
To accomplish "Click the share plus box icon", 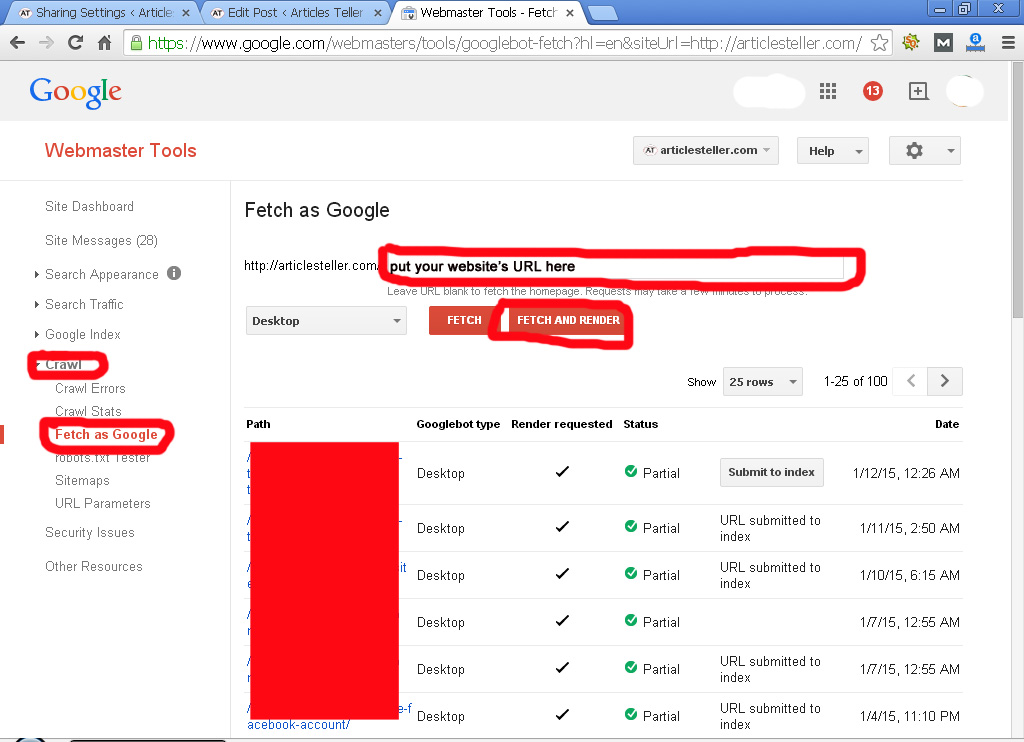I will (918, 91).
